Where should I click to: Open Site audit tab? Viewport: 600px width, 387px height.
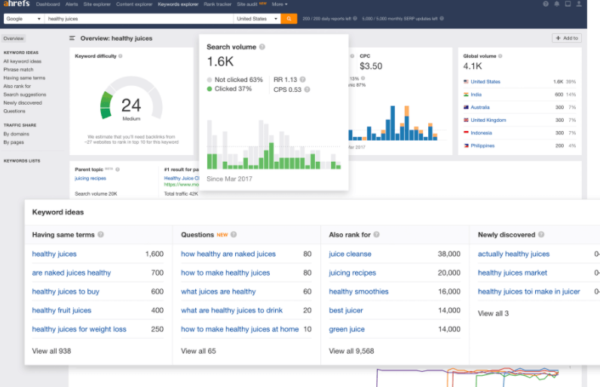[247, 4]
